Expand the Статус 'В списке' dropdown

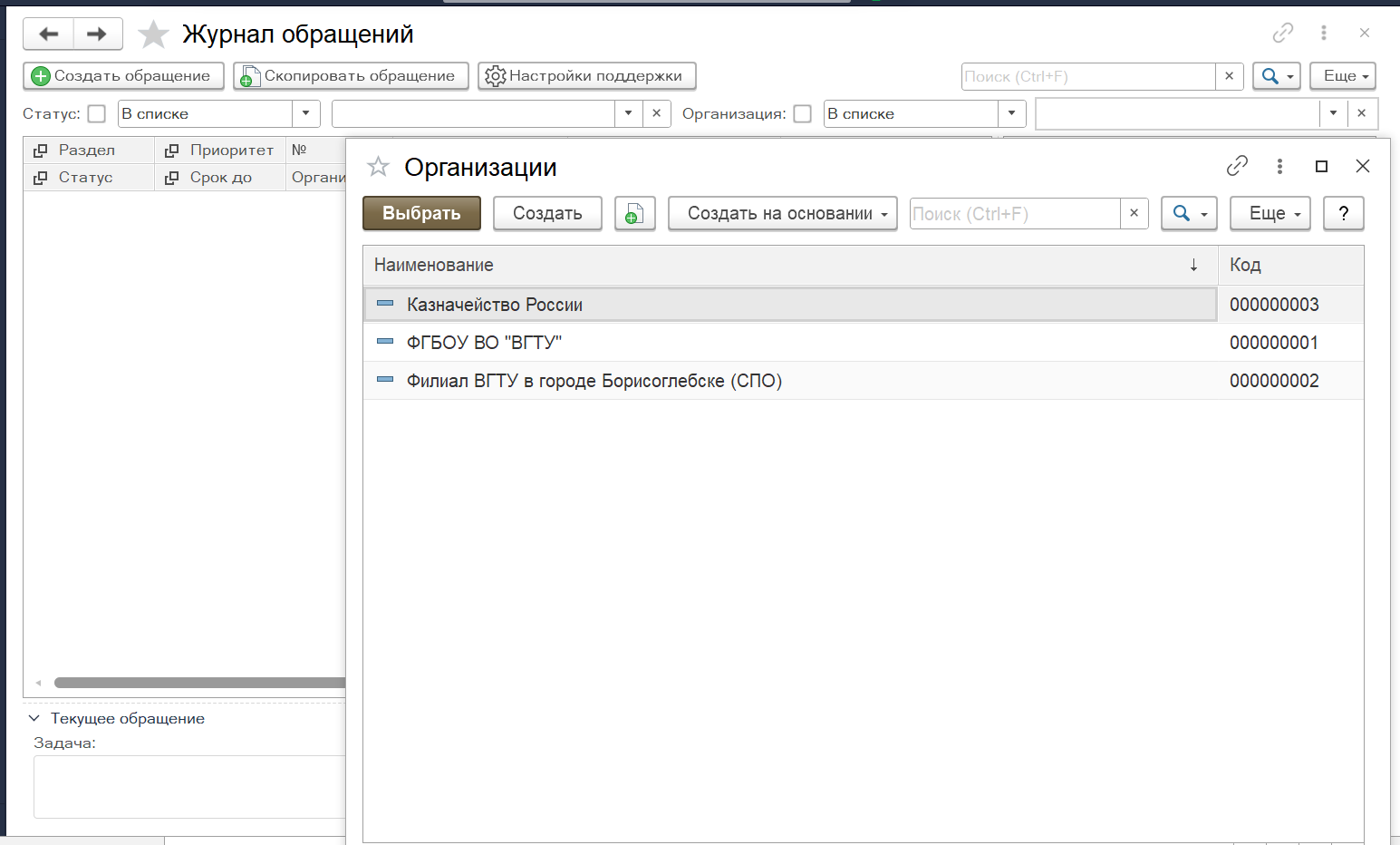tap(305, 114)
